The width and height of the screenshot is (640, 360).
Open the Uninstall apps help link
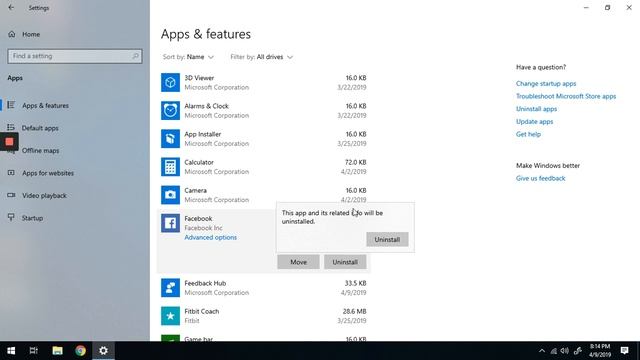point(536,109)
